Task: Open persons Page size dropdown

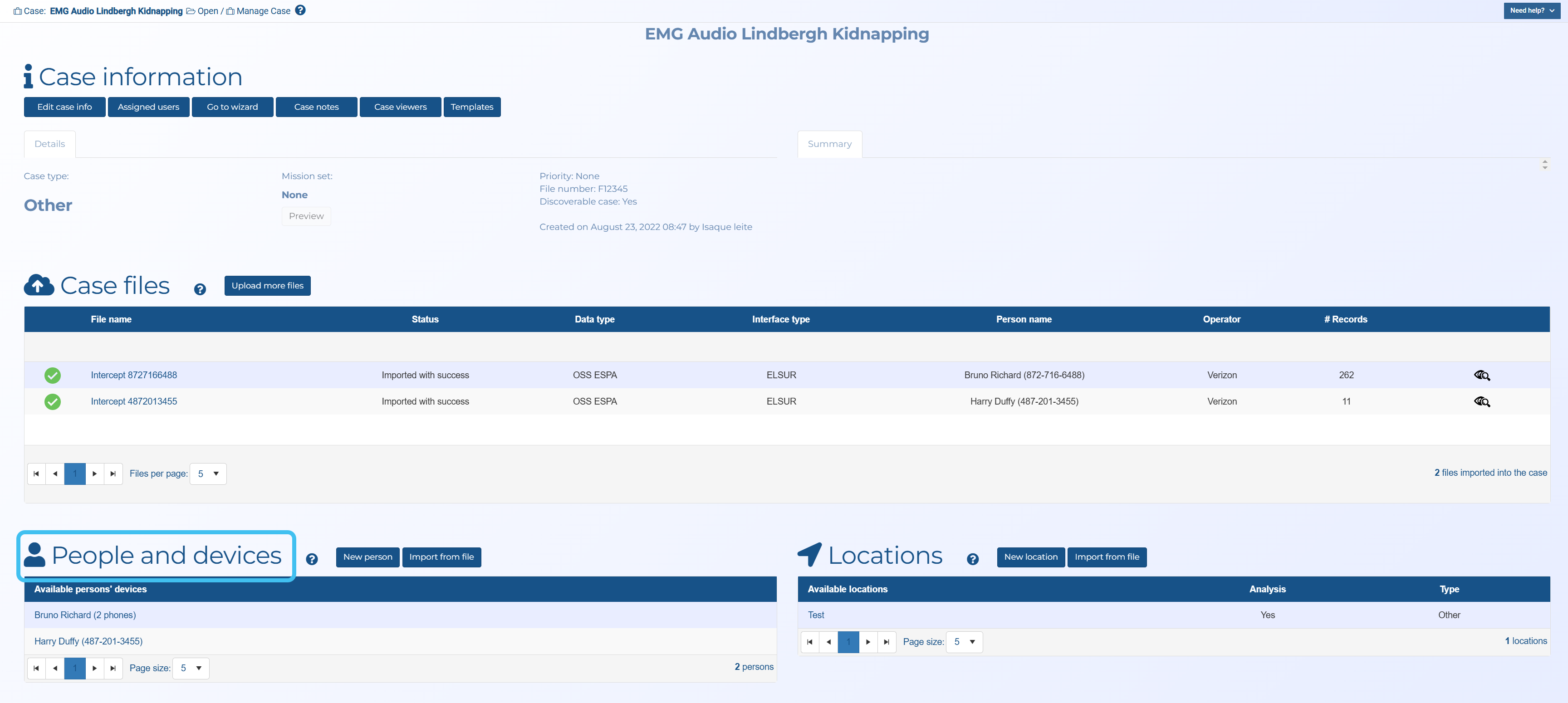Action: pos(191,669)
